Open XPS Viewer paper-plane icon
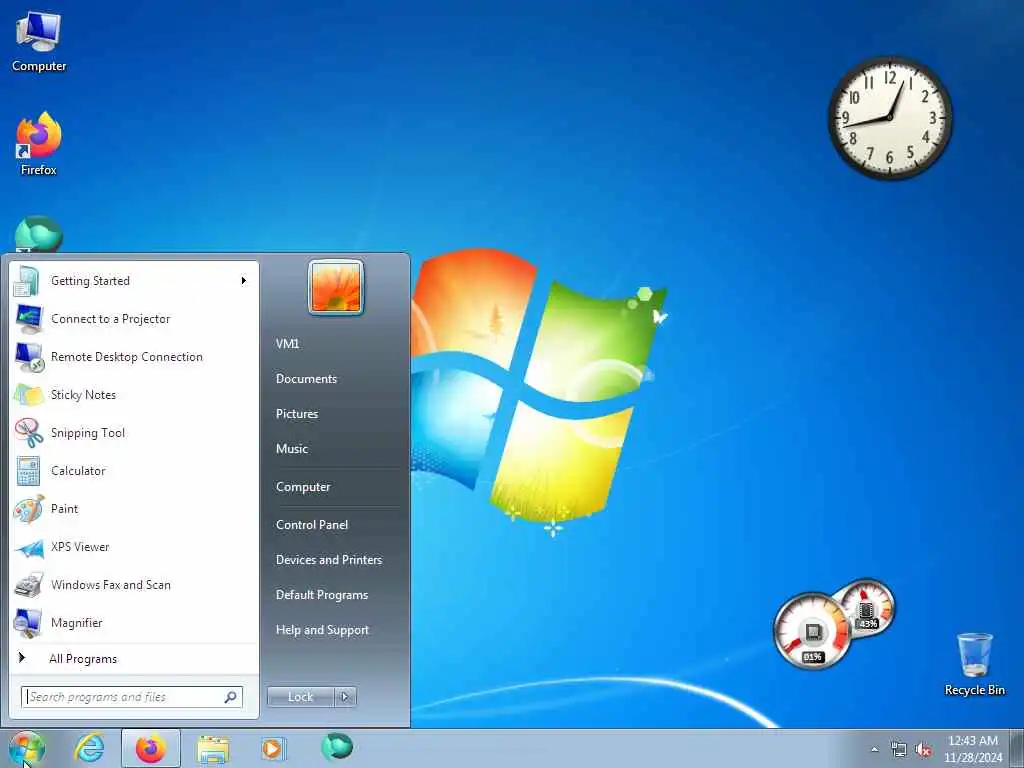The height and width of the screenshot is (768, 1024). 29,547
